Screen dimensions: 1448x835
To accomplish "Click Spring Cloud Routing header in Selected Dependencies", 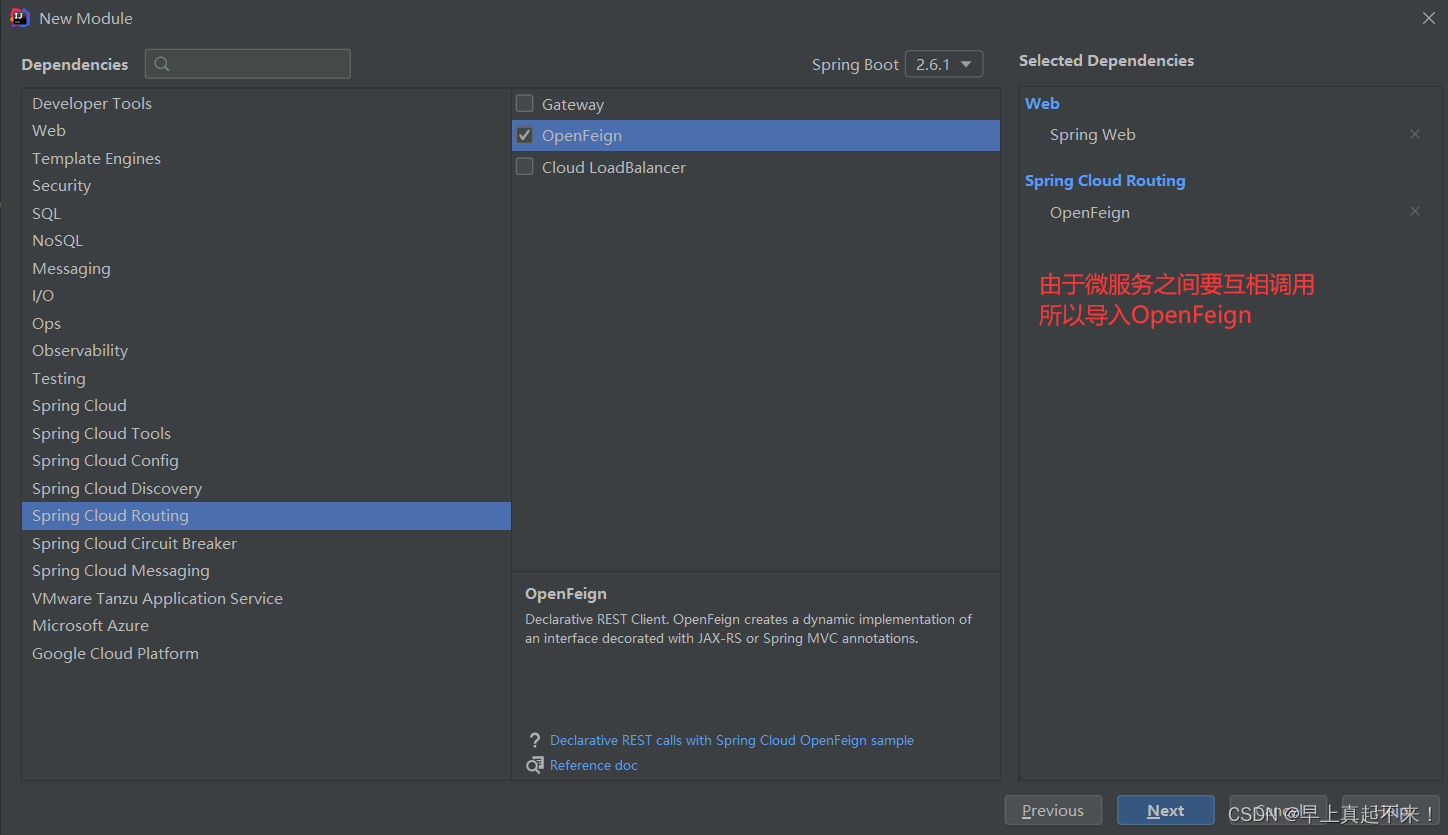I will [x=1105, y=181].
